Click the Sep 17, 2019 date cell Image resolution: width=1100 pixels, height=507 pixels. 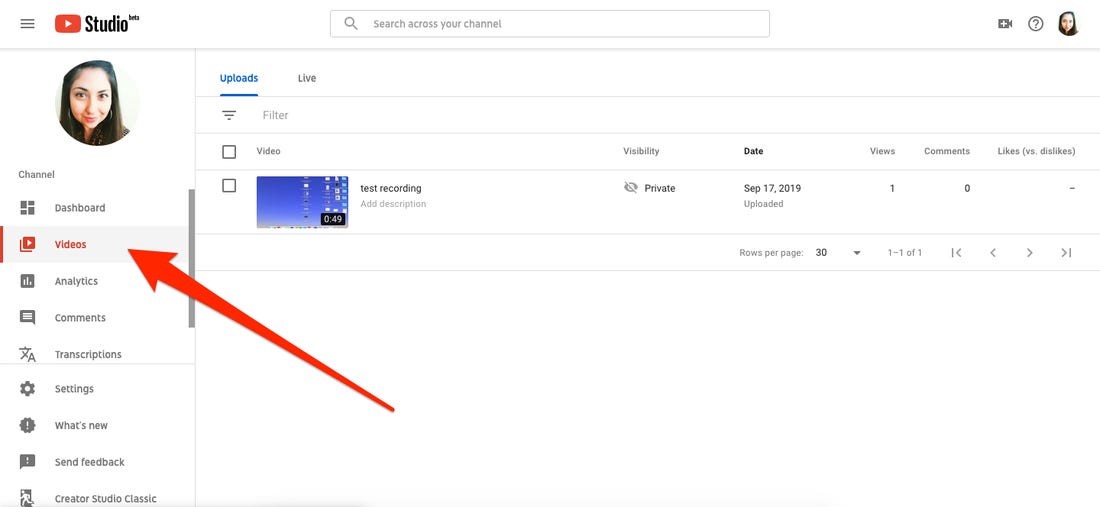tap(772, 188)
